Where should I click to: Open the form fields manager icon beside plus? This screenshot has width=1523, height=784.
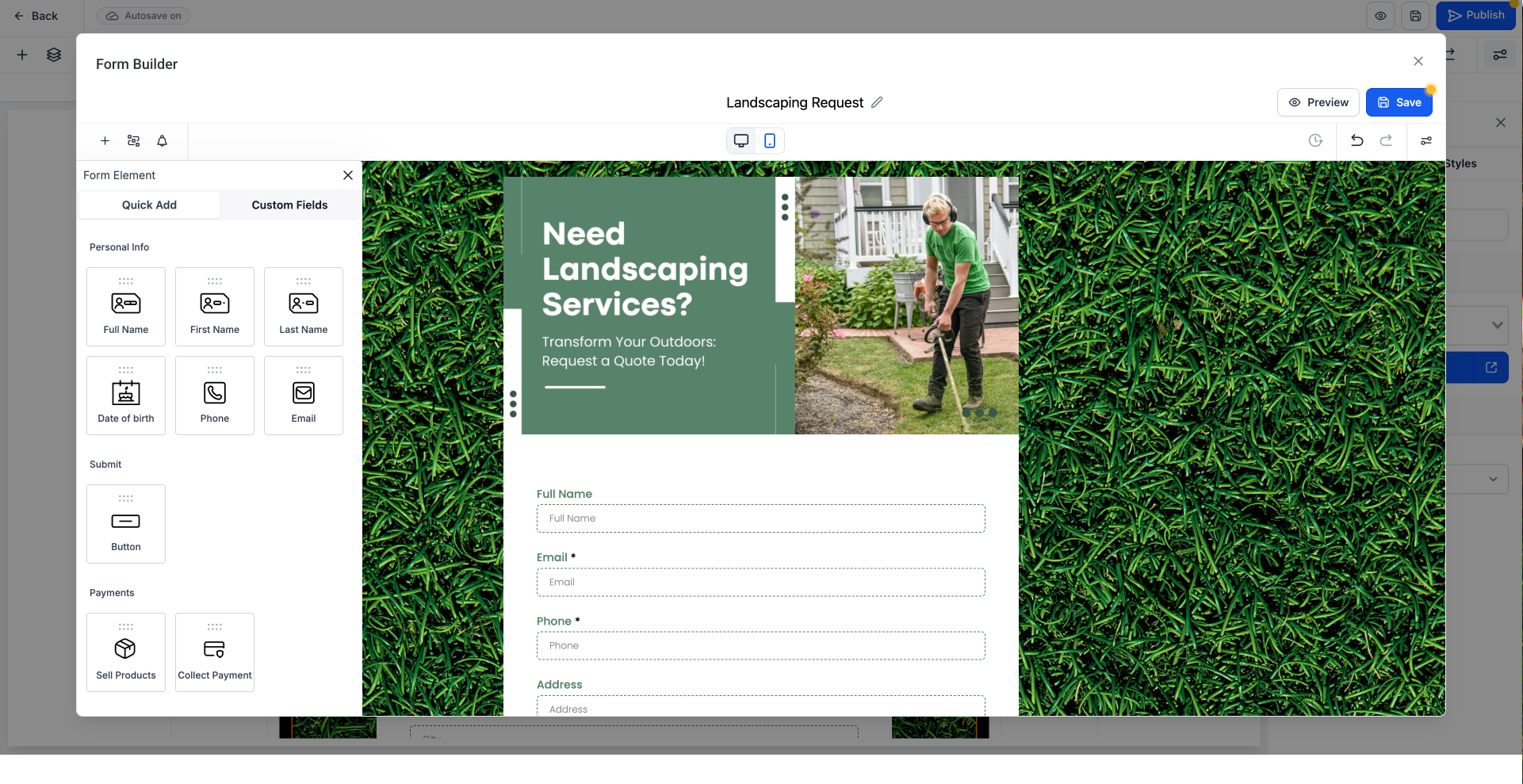pyautogui.click(x=133, y=141)
